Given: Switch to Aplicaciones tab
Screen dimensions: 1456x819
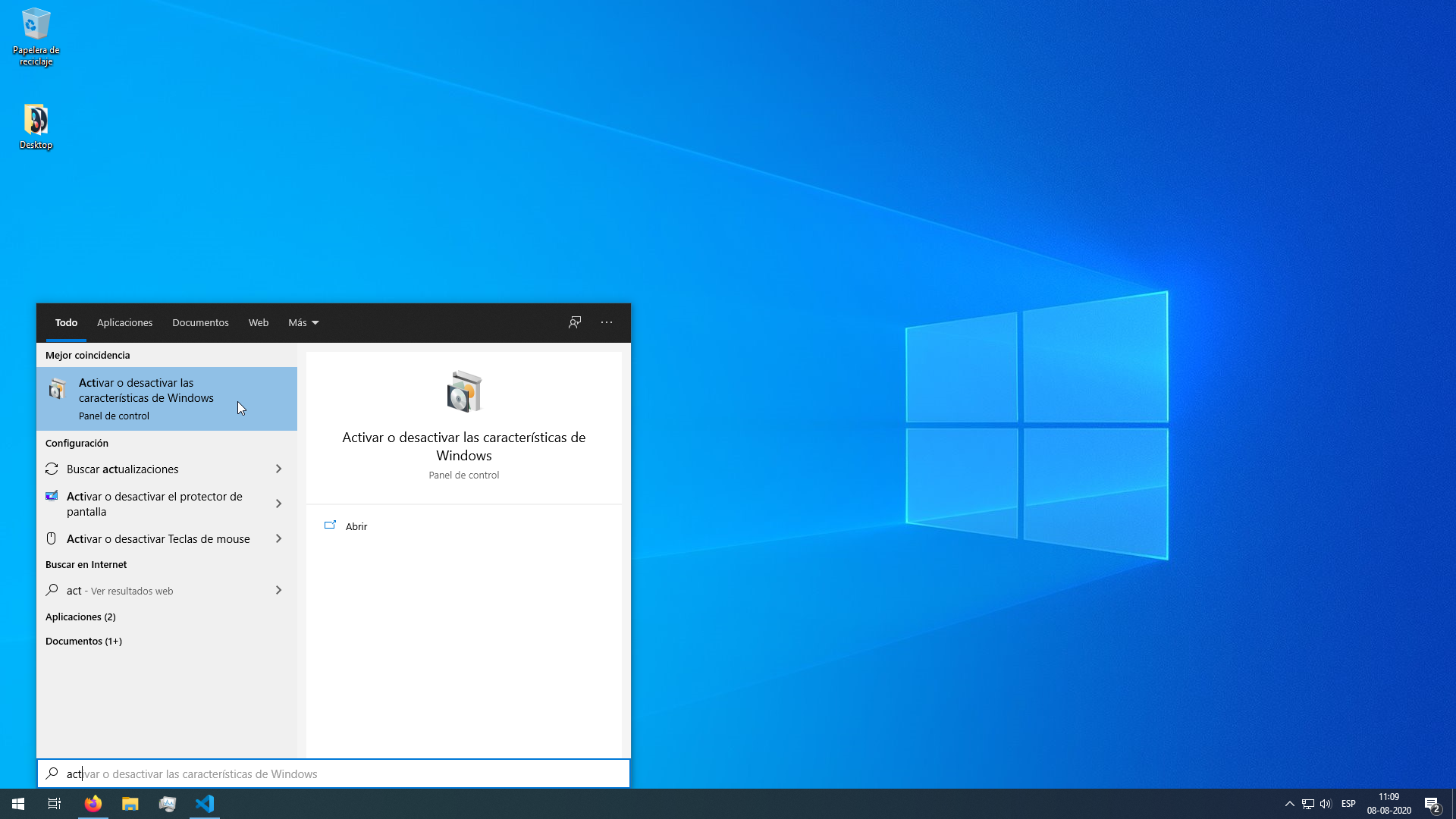Looking at the screenshot, I should 124,322.
